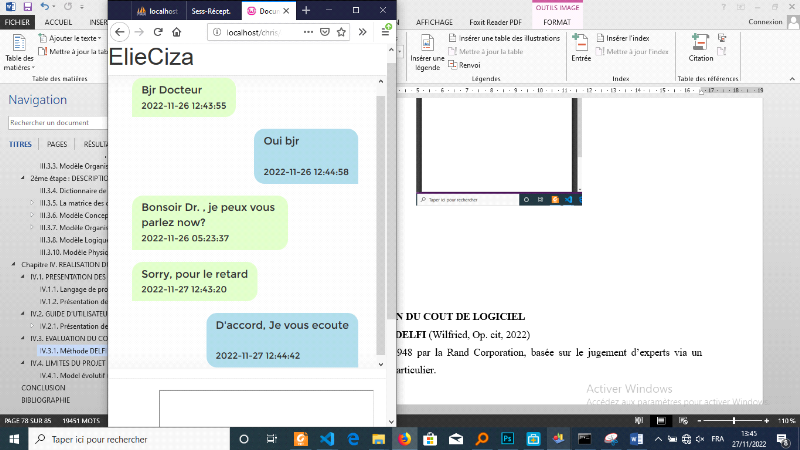Screen dimensions: 800x450
Task: Open Visual Studio Code from taskbar
Action: click(327, 439)
